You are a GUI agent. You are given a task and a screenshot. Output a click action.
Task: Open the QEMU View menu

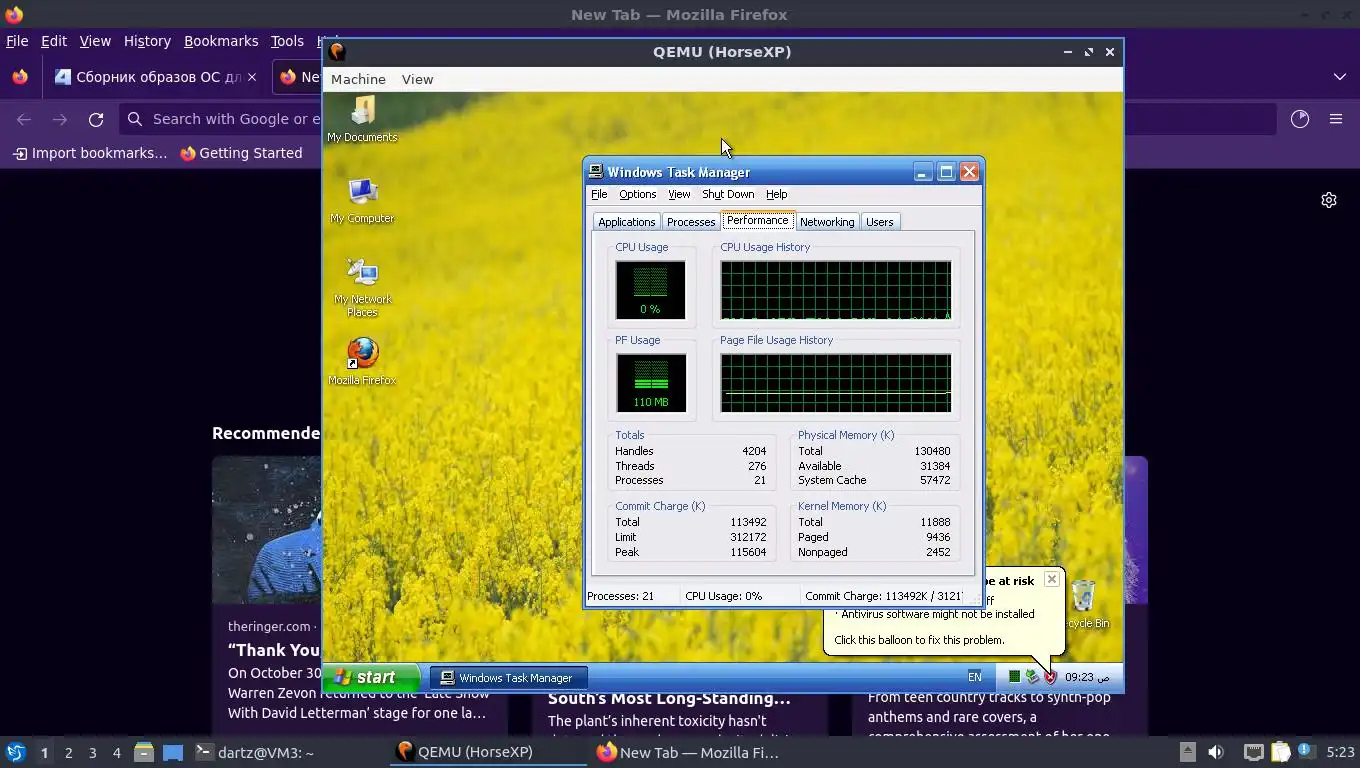[417, 79]
